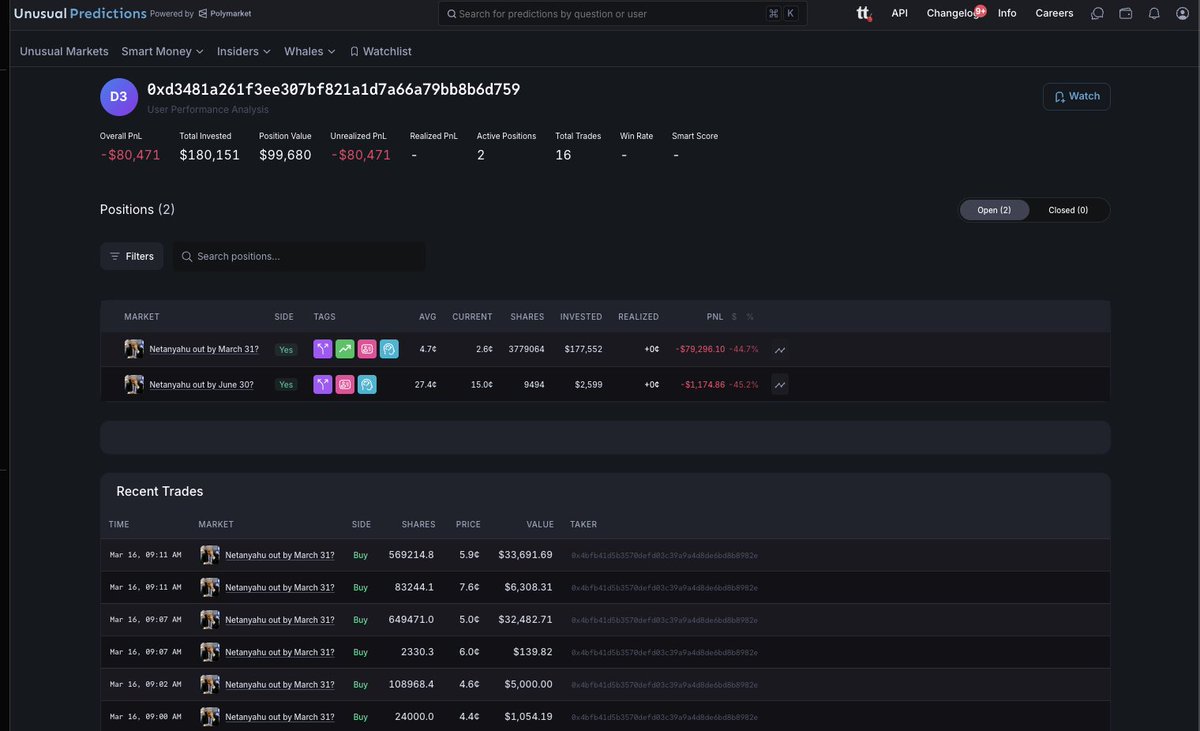Toggle PNL sort by percent
The image size is (1200, 731).
pyautogui.click(x=750, y=317)
